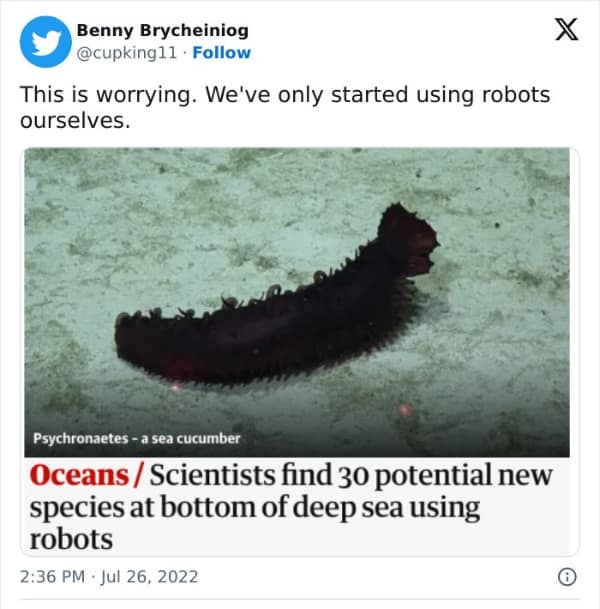Click the word "ourselves." in the tweet
This screenshot has height=609, width=600.
75,120
